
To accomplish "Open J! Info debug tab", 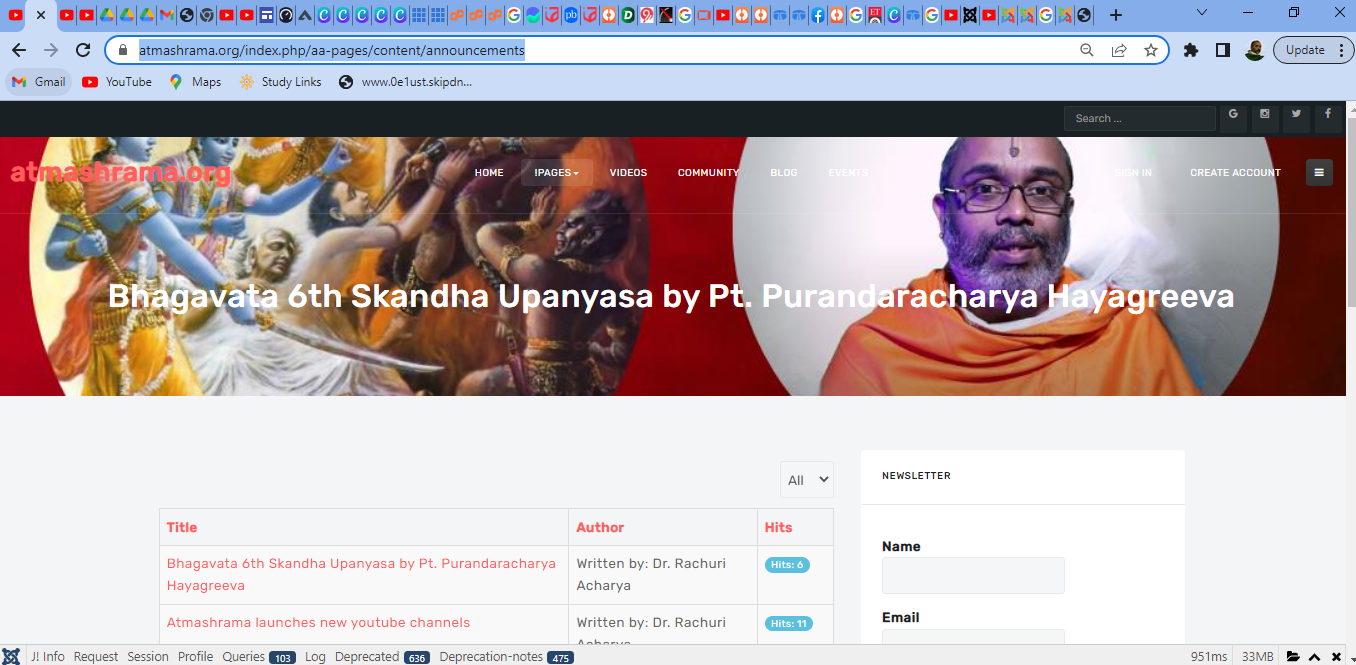I will click(47, 657).
